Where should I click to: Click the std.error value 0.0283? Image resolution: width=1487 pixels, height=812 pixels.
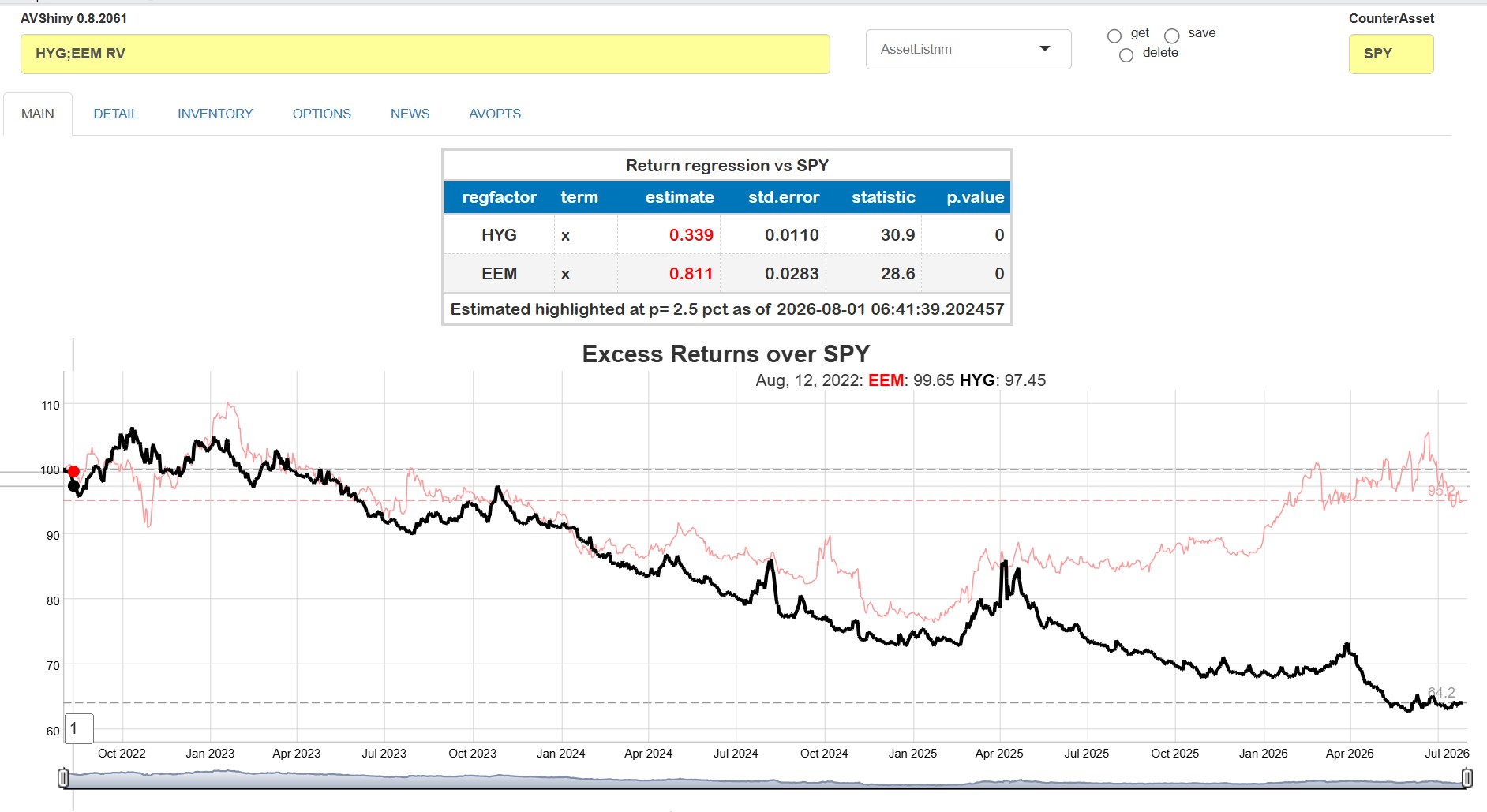pos(792,274)
